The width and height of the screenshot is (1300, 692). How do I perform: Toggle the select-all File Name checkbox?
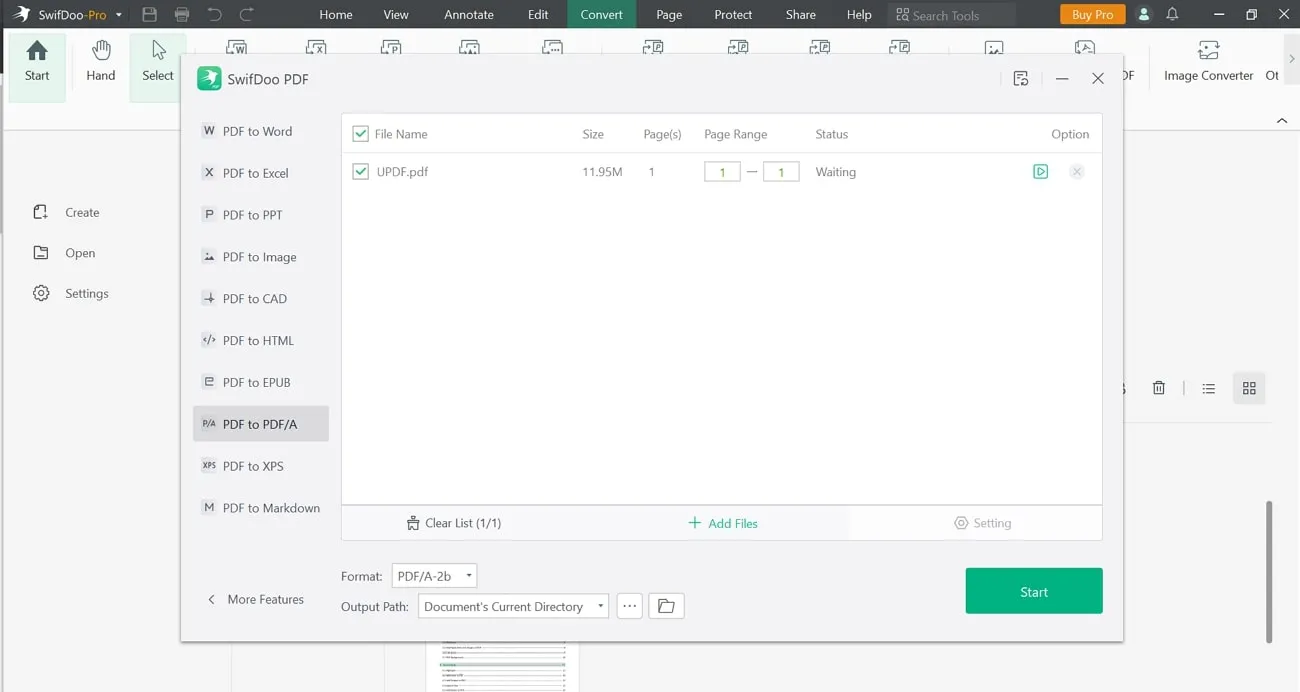pos(361,134)
